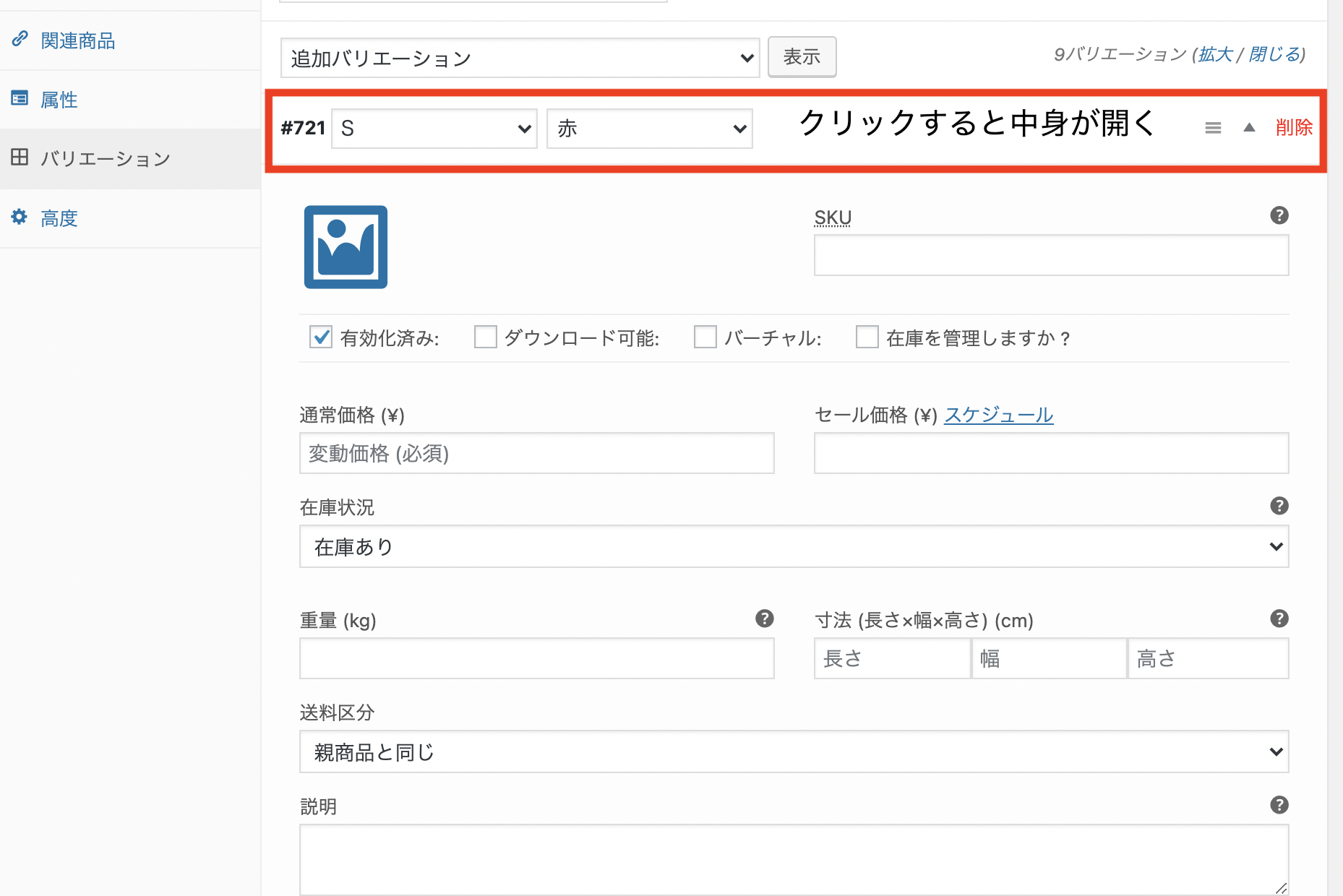Click the 通常価格 price input field
Viewport: 1343px width, 896px height.
point(536,454)
